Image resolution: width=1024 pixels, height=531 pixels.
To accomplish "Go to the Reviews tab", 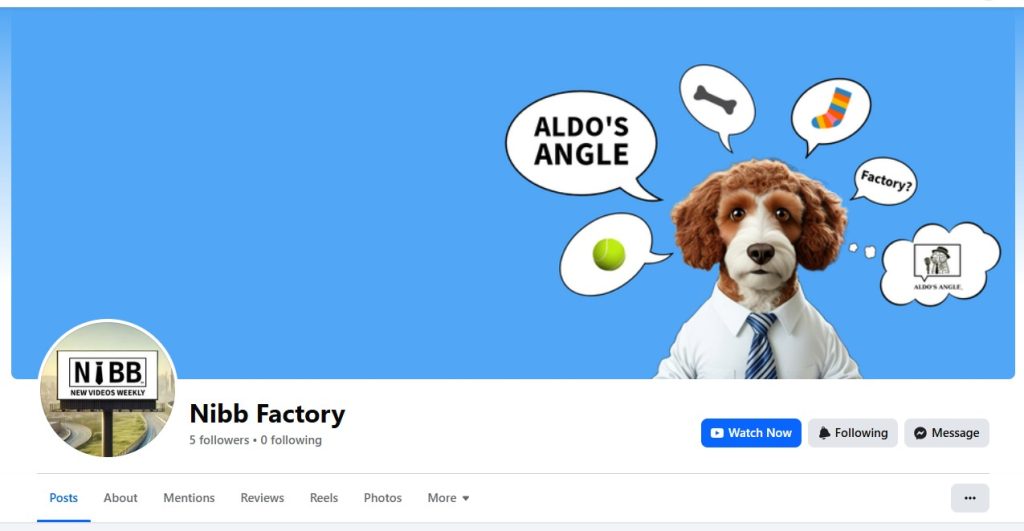I will tap(262, 498).
